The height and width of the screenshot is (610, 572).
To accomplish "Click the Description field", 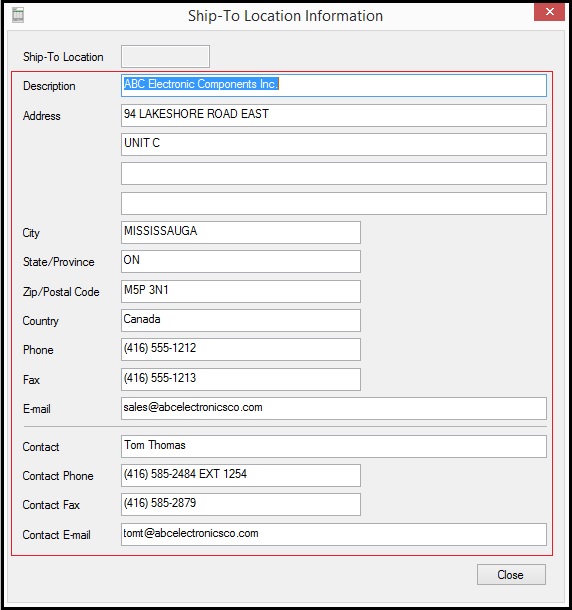I will [334, 86].
